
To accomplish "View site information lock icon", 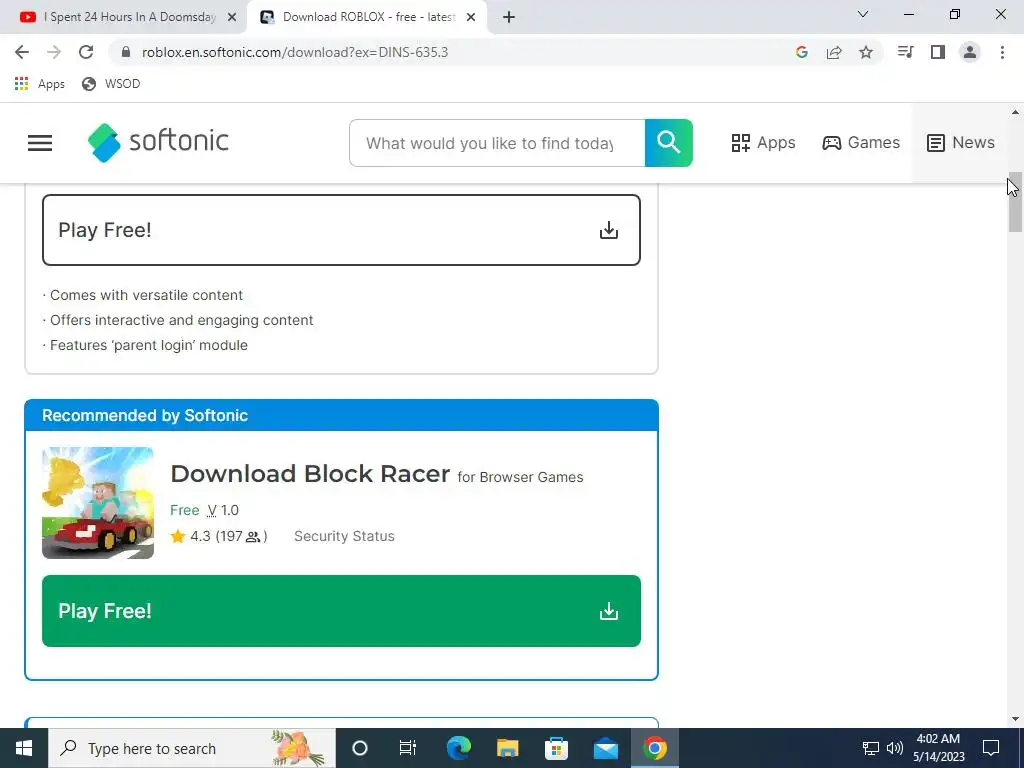I will click(127, 52).
